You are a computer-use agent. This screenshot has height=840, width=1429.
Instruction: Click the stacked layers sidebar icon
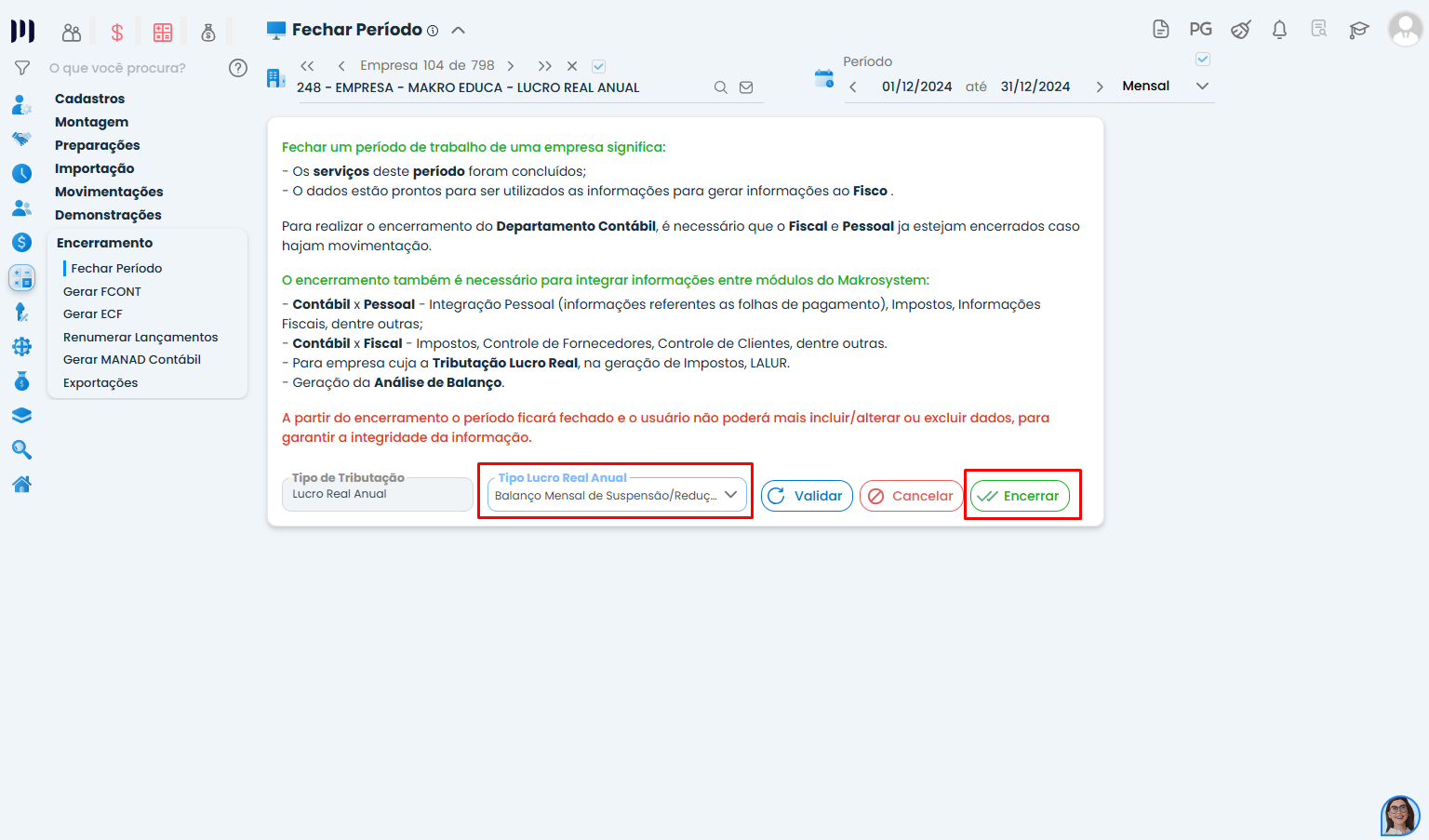(21, 416)
